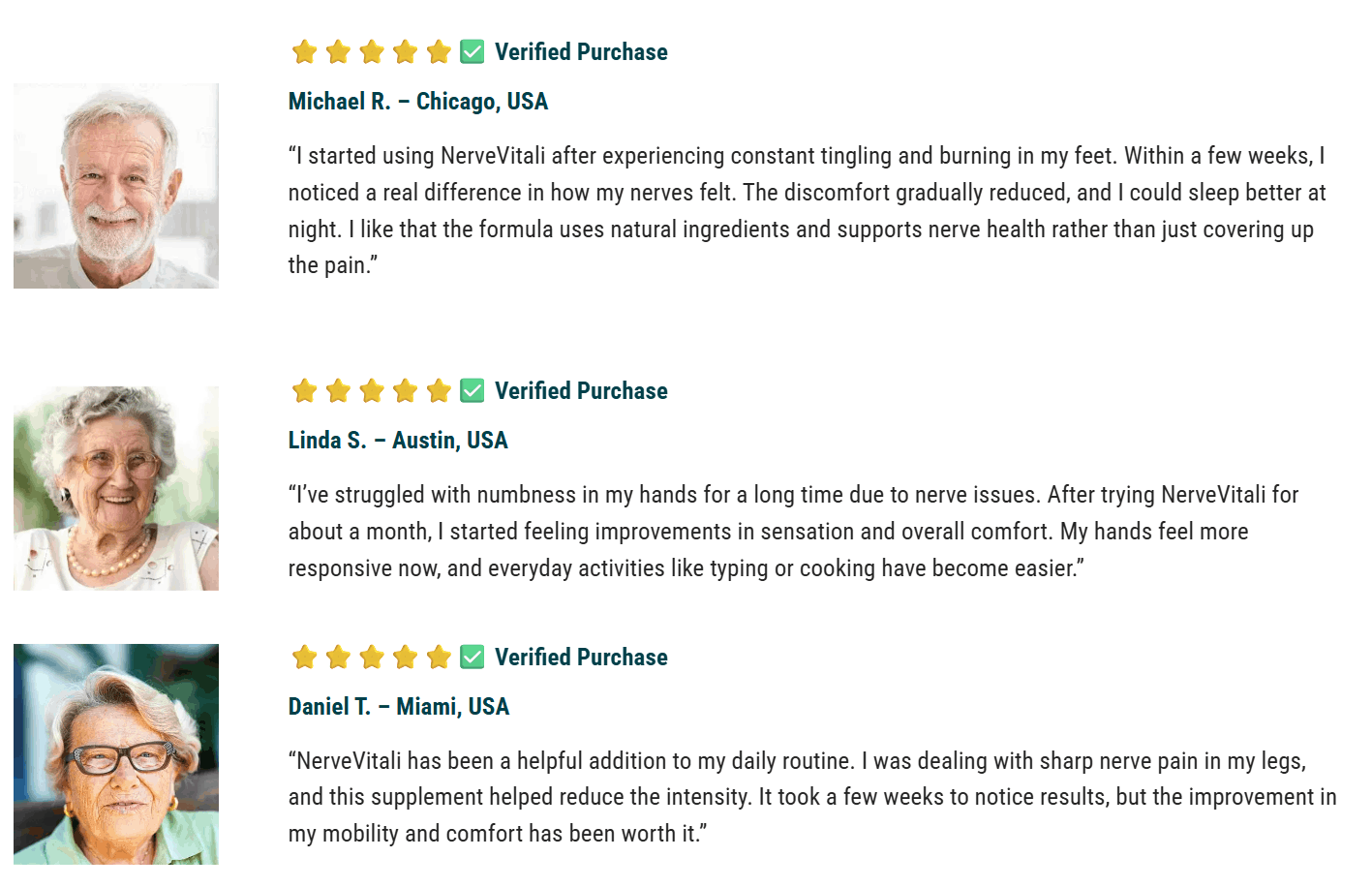Click the name "Michael R. – Chicago, USA"
Image resolution: width=1372 pixels, height=888 pixels.
coord(418,102)
